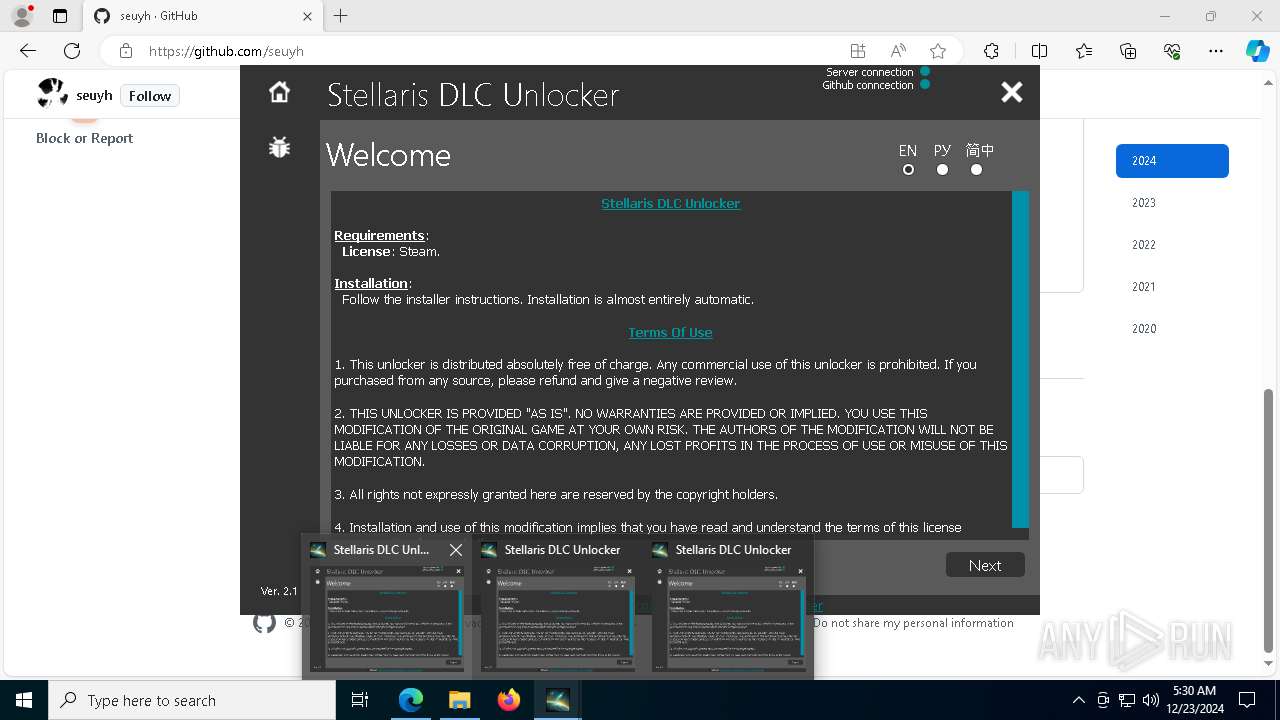Image resolution: width=1280 pixels, height=720 pixels.
Task: Click Stellaris DLC Unlocker taskbar icon
Action: pos(558,700)
